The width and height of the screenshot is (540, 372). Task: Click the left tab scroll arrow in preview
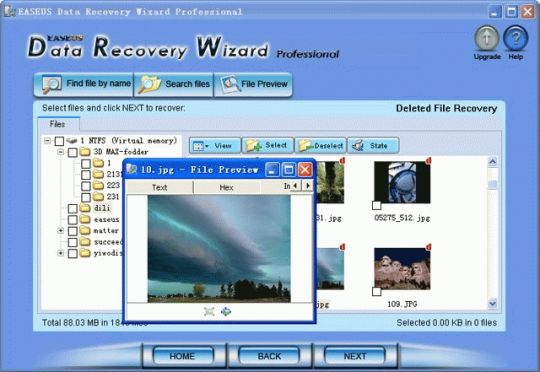(x=295, y=186)
